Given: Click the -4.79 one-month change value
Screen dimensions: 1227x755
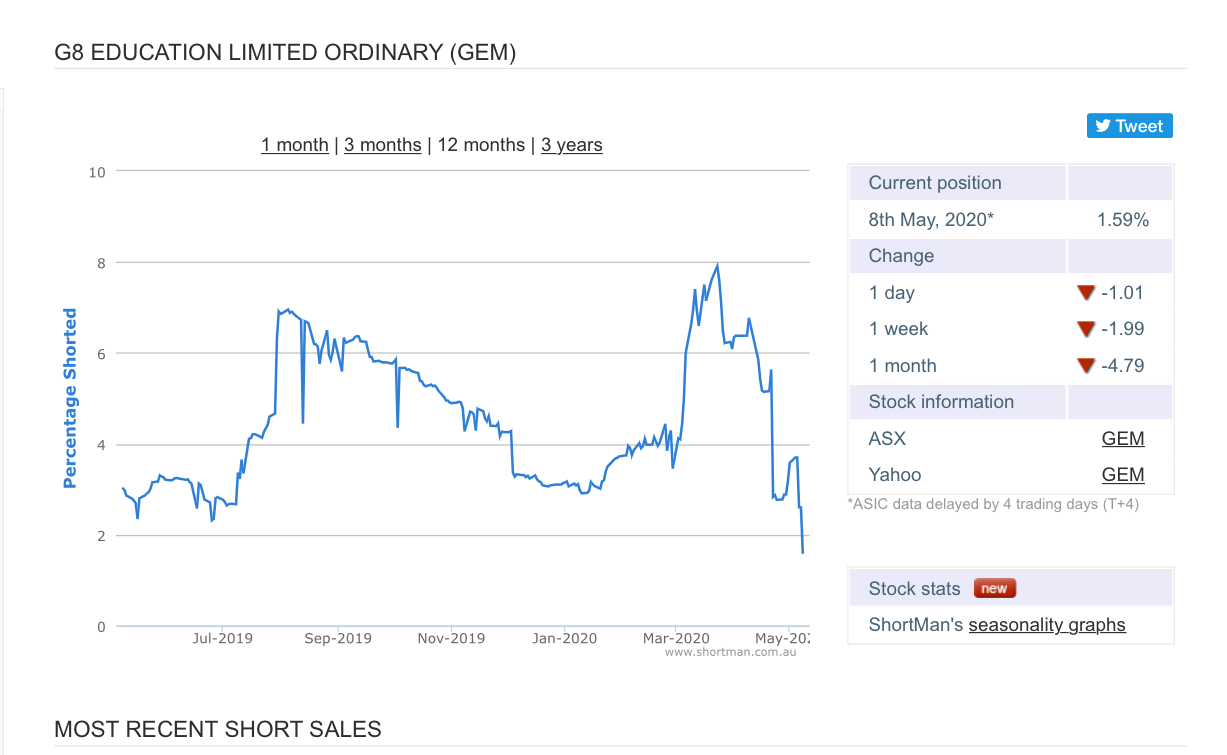Looking at the screenshot, I should 1123,366.
